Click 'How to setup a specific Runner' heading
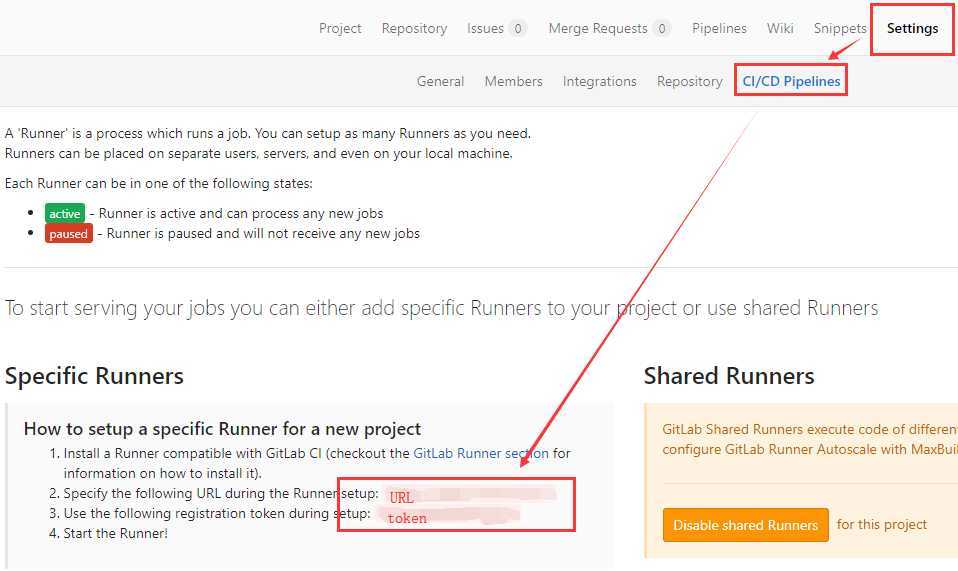The image size is (958, 571). pyautogui.click(x=222, y=429)
